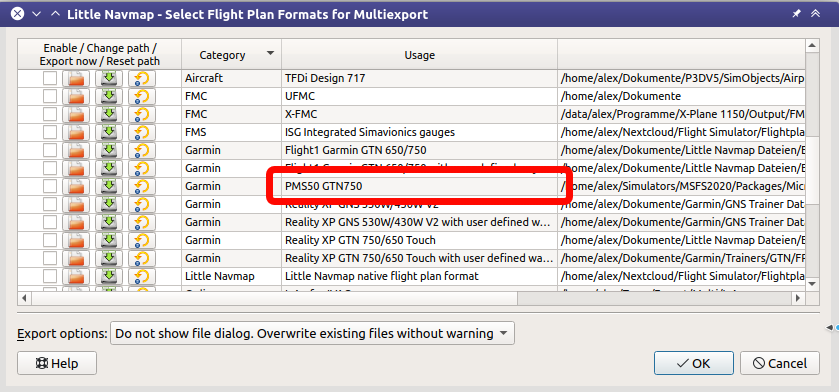The width and height of the screenshot is (839, 392).
Task: Click the horizontal scrollbar left arrow
Action: point(24,297)
